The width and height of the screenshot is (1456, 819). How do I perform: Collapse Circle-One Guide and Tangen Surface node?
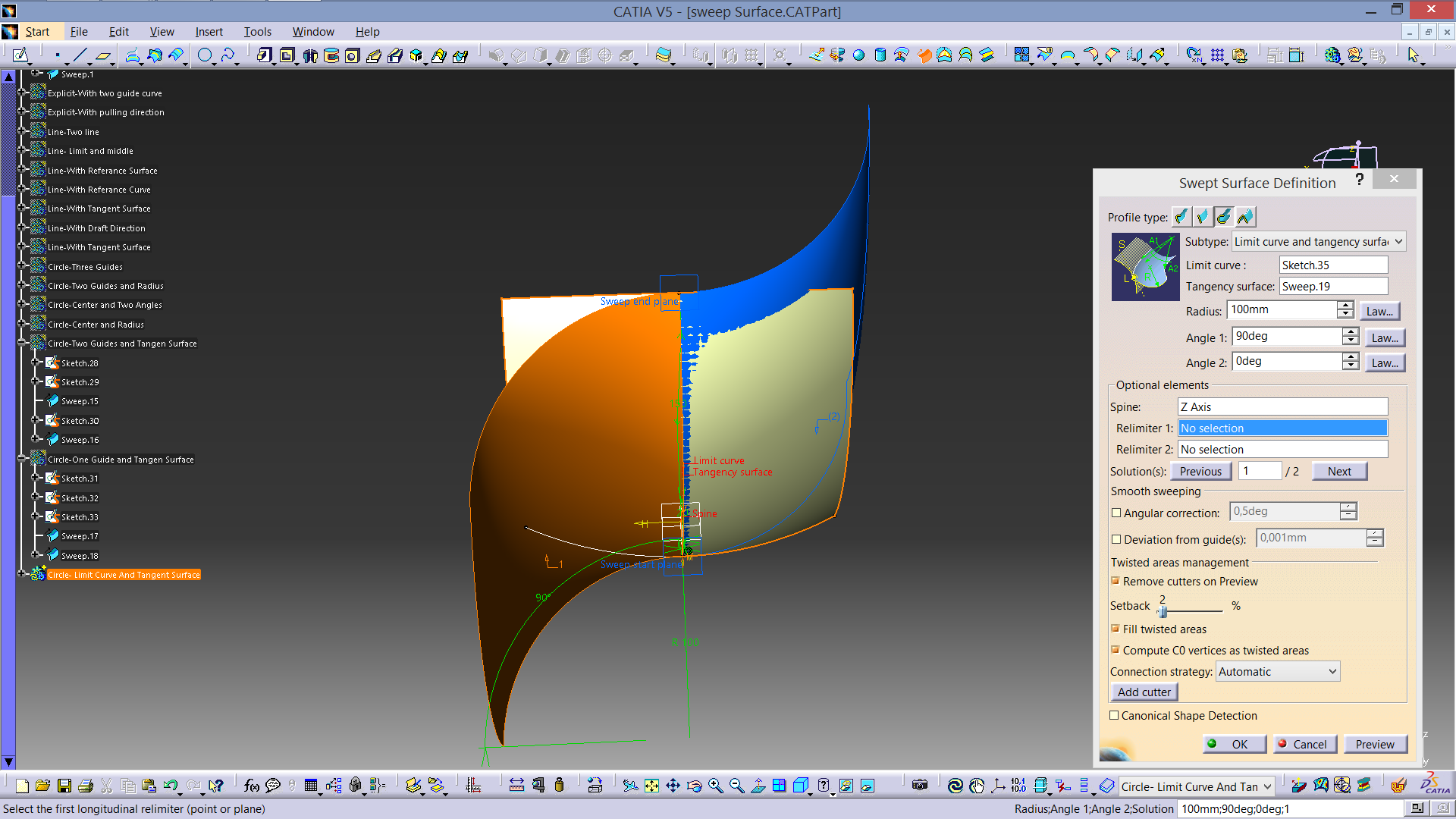point(22,459)
